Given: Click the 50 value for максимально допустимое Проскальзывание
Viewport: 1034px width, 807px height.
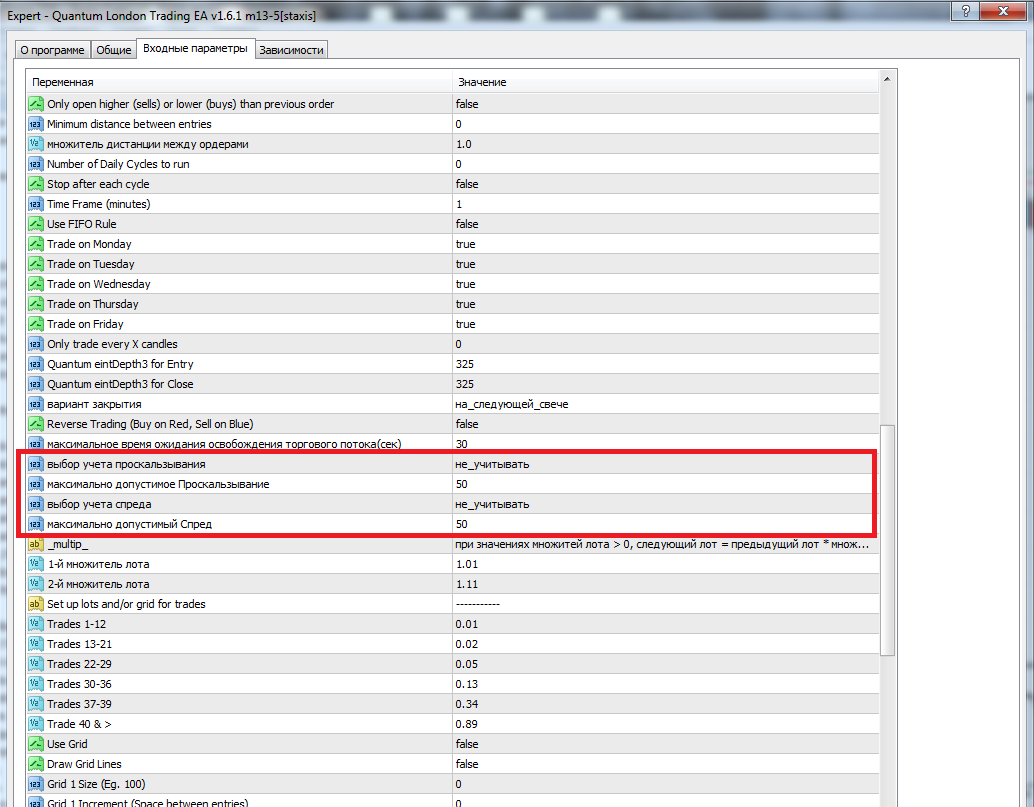Looking at the screenshot, I should click(462, 484).
